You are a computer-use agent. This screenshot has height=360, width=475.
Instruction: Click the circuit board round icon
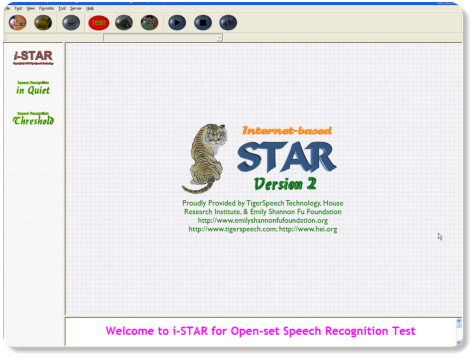coord(124,23)
